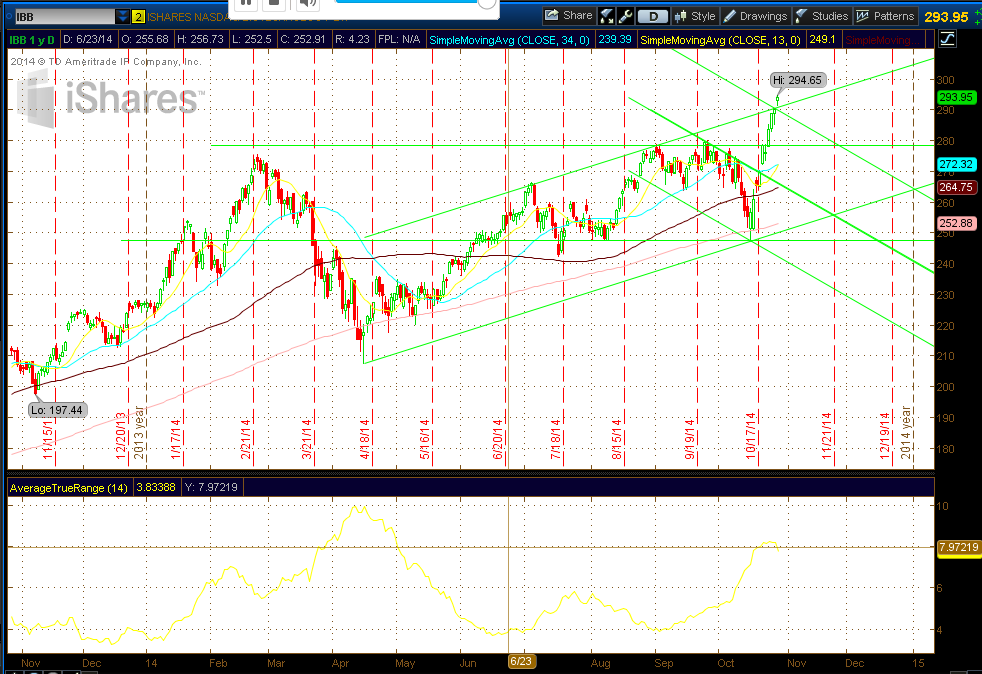This screenshot has width=982, height=674.
Task: Open the Style menu
Action: [695, 16]
